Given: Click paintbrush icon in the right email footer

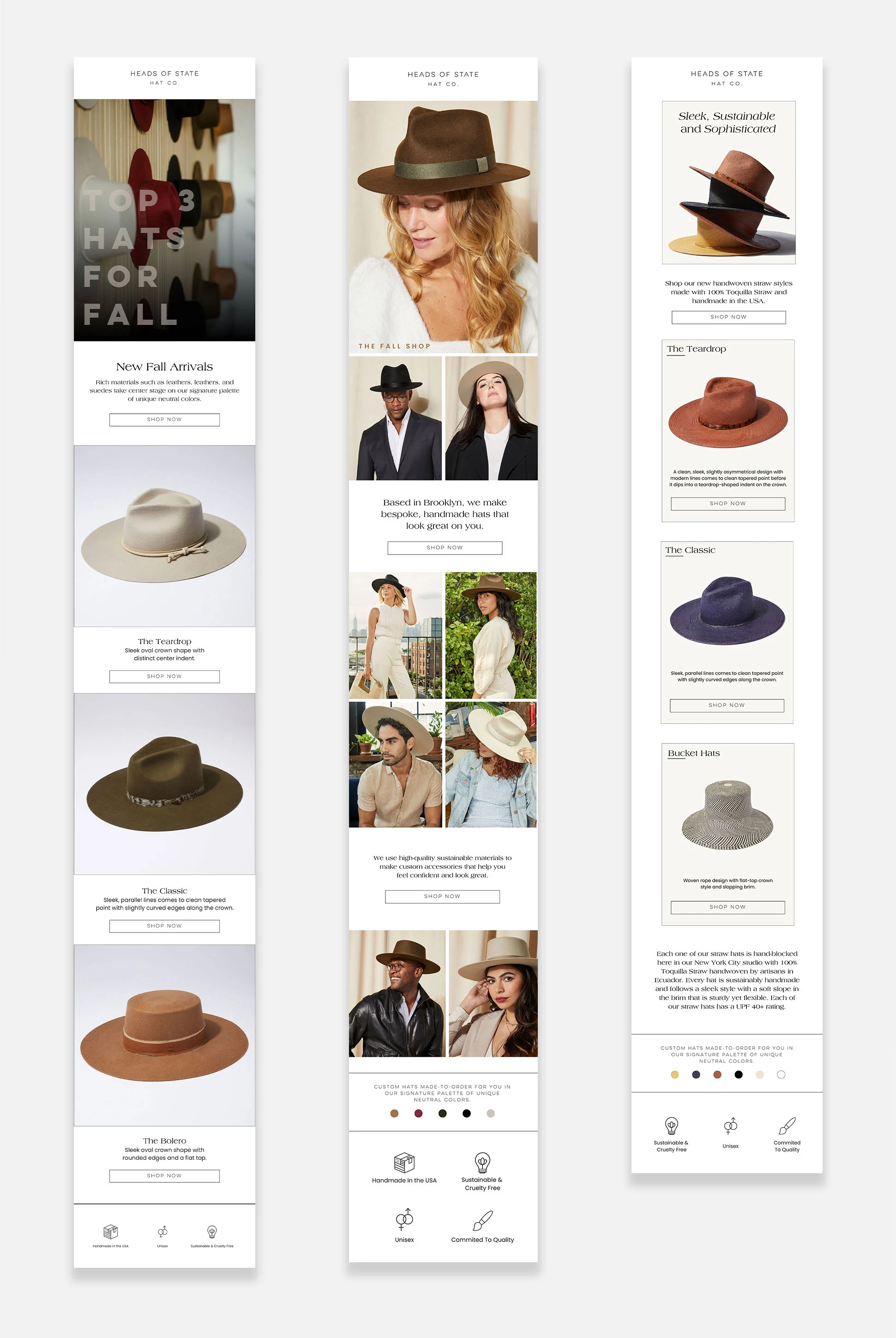Looking at the screenshot, I should [x=787, y=1126].
